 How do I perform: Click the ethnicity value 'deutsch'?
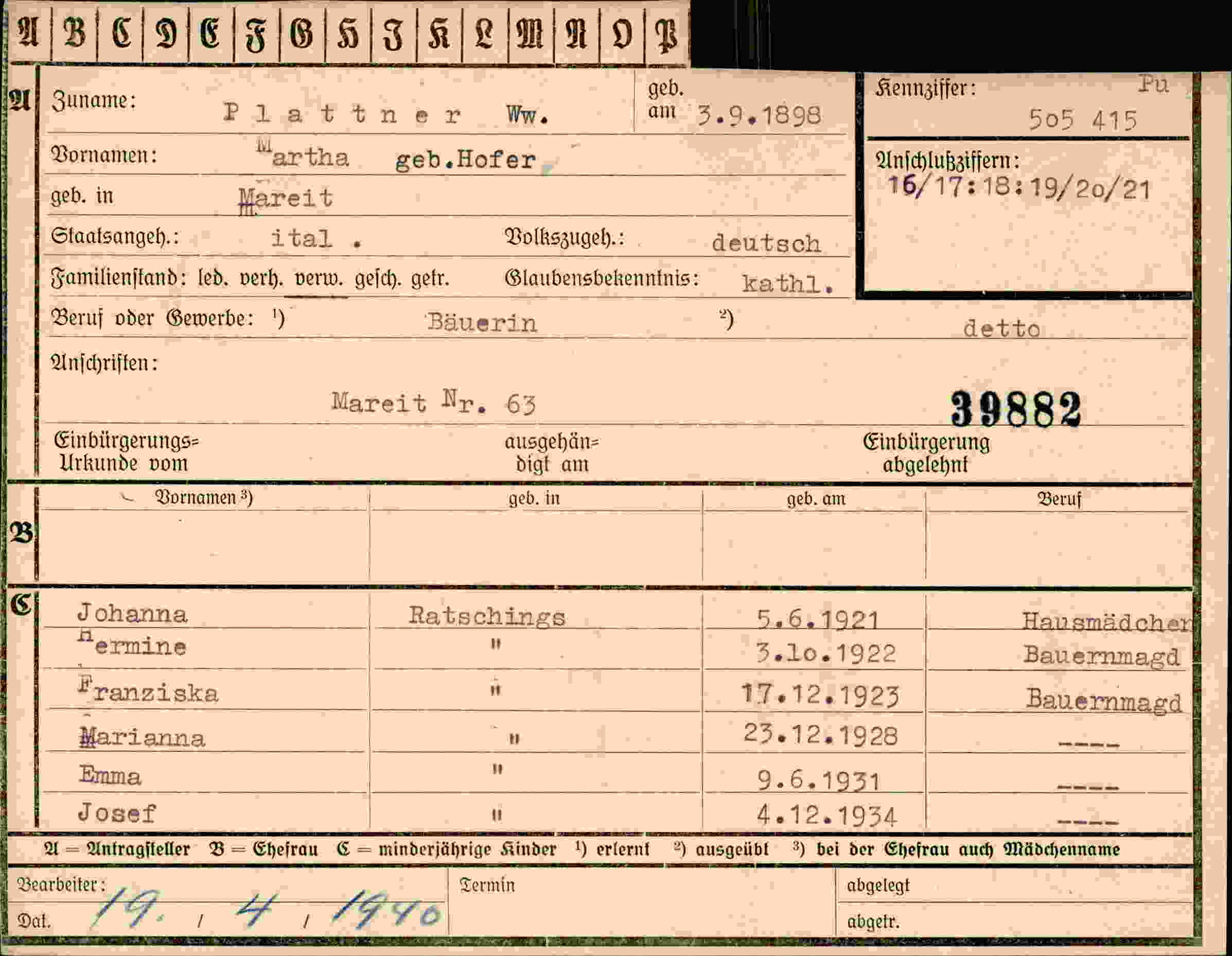point(766,243)
